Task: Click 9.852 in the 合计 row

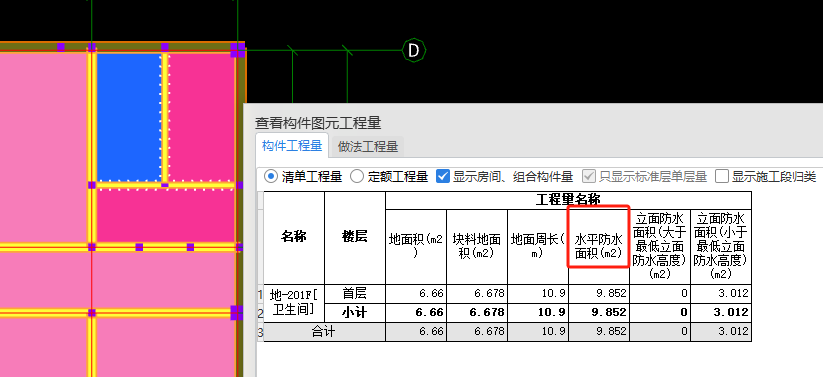Action: [598, 332]
